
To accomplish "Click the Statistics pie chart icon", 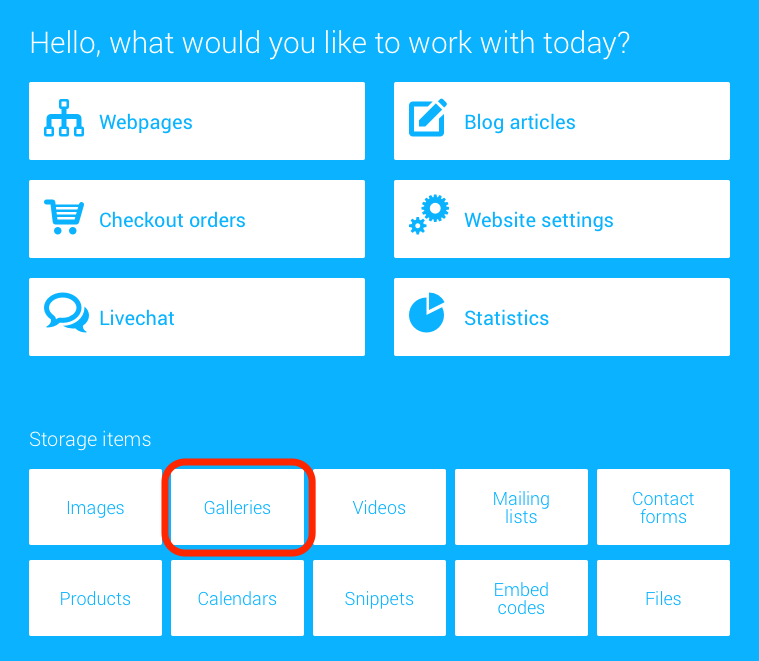I will [427, 313].
